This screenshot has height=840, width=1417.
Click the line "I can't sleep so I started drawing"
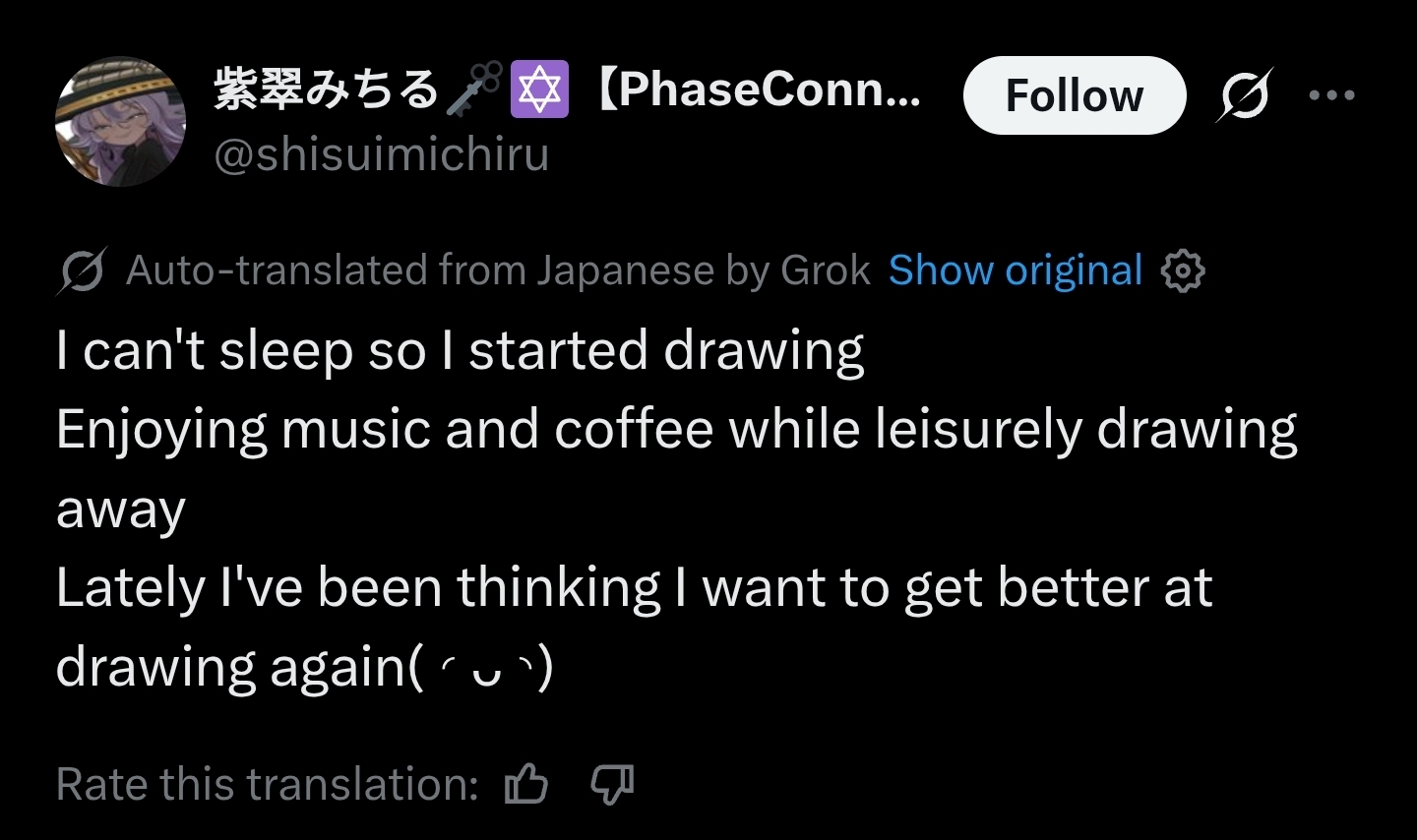pos(460,351)
